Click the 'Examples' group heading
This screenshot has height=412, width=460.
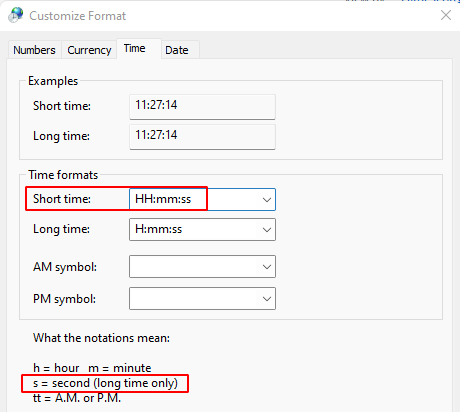click(x=53, y=81)
